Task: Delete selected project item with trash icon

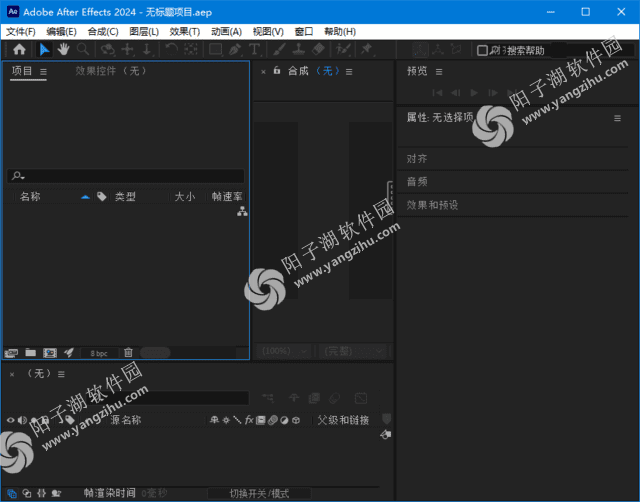Action: click(128, 352)
